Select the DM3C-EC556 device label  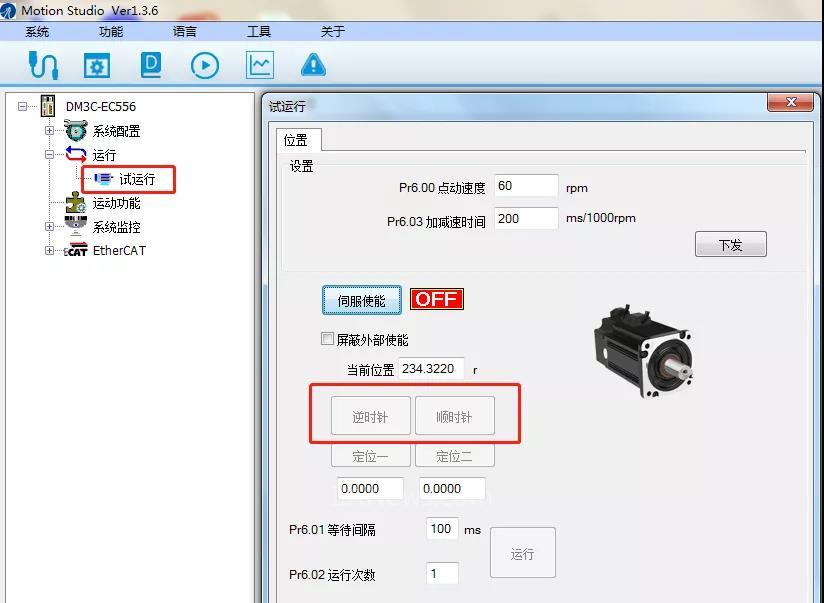pyautogui.click(x=101, y=107)
